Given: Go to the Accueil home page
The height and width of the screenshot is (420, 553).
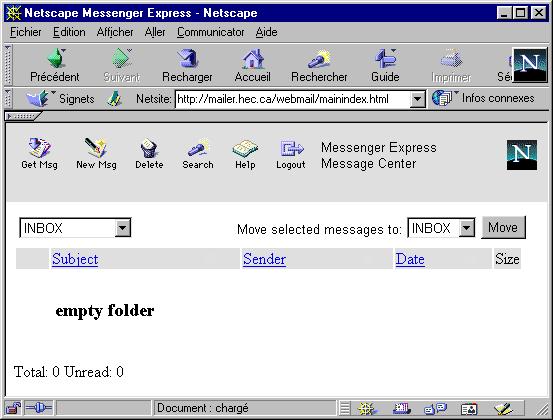Looking at the screenshot, I should (x=253, y=66).
